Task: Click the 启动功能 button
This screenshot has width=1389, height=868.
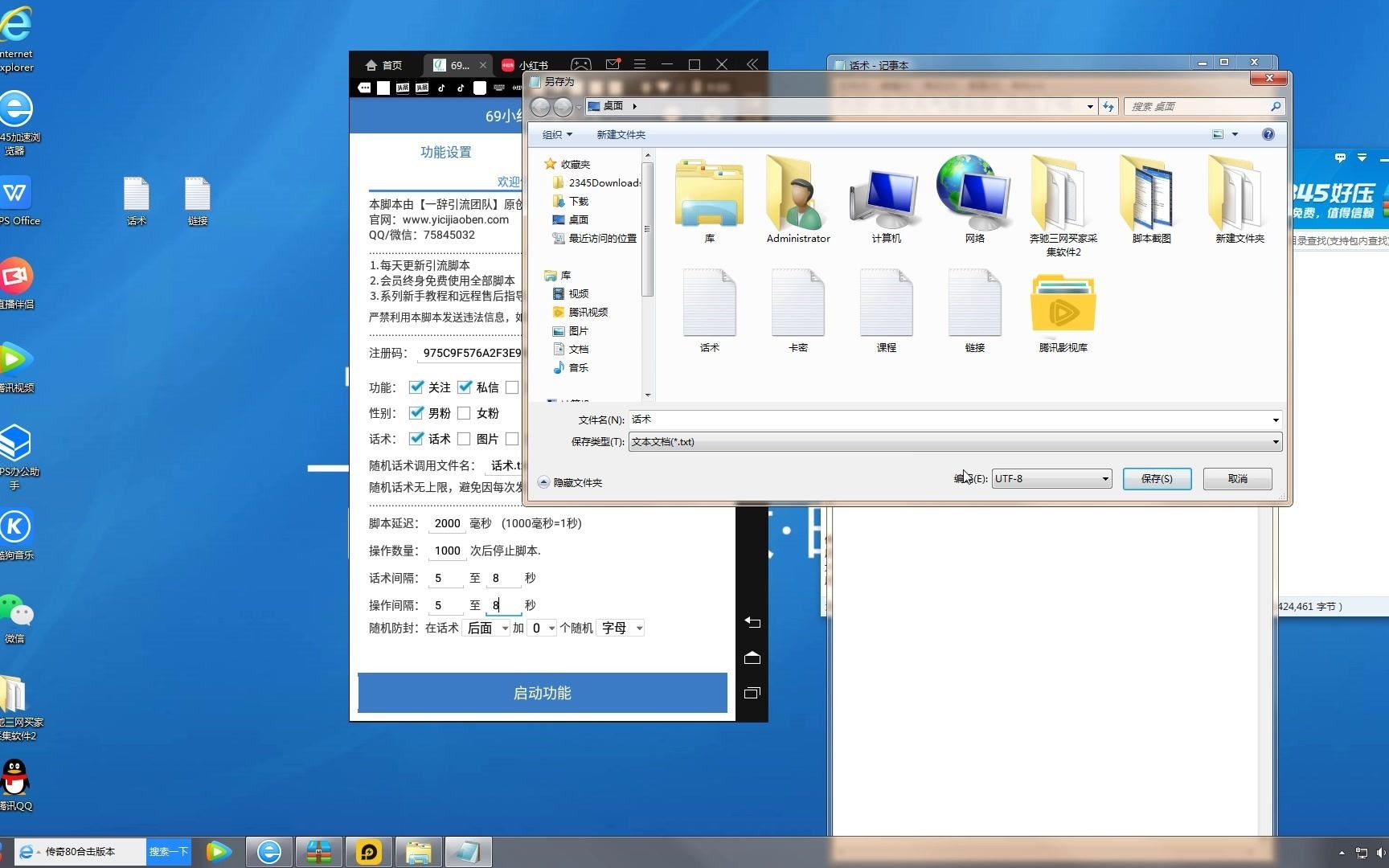Action: tap(543, 693)
